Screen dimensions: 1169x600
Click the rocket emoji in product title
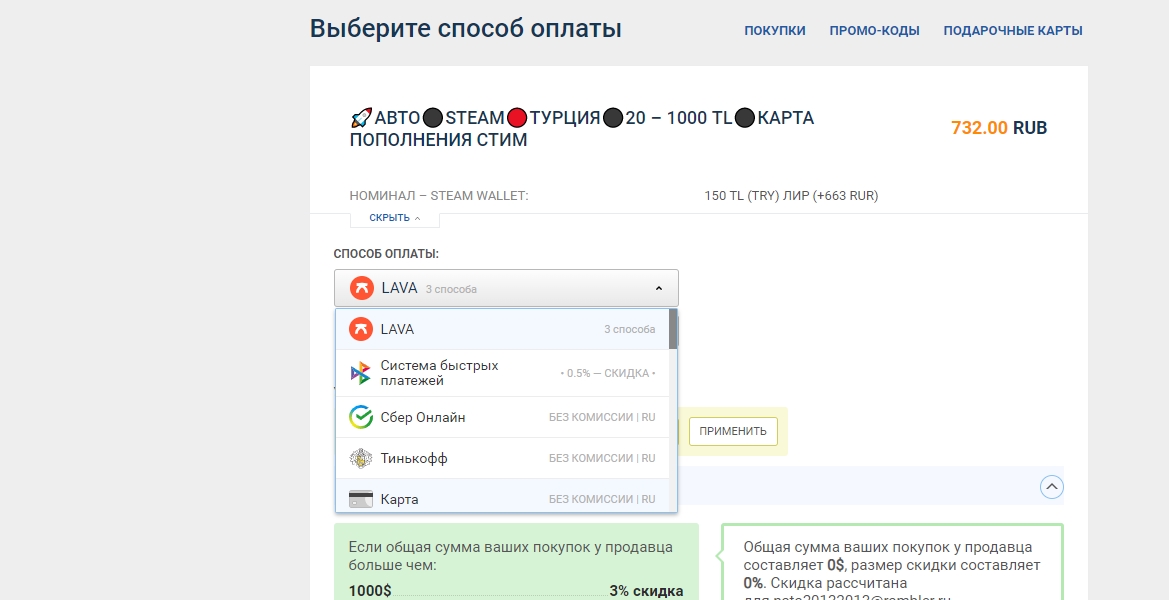[361, 118]
